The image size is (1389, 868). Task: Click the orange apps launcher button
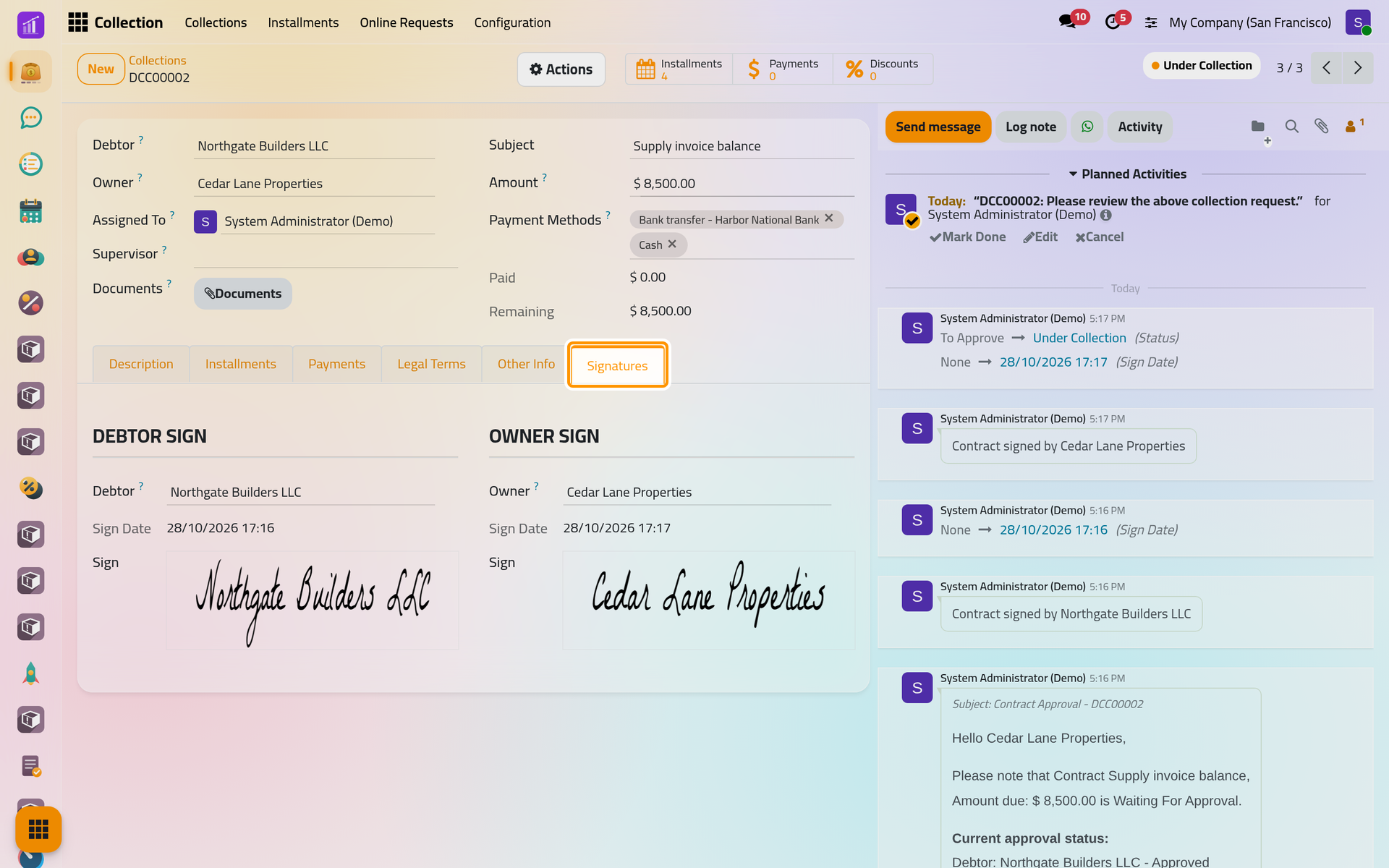(x=38, y=829)
